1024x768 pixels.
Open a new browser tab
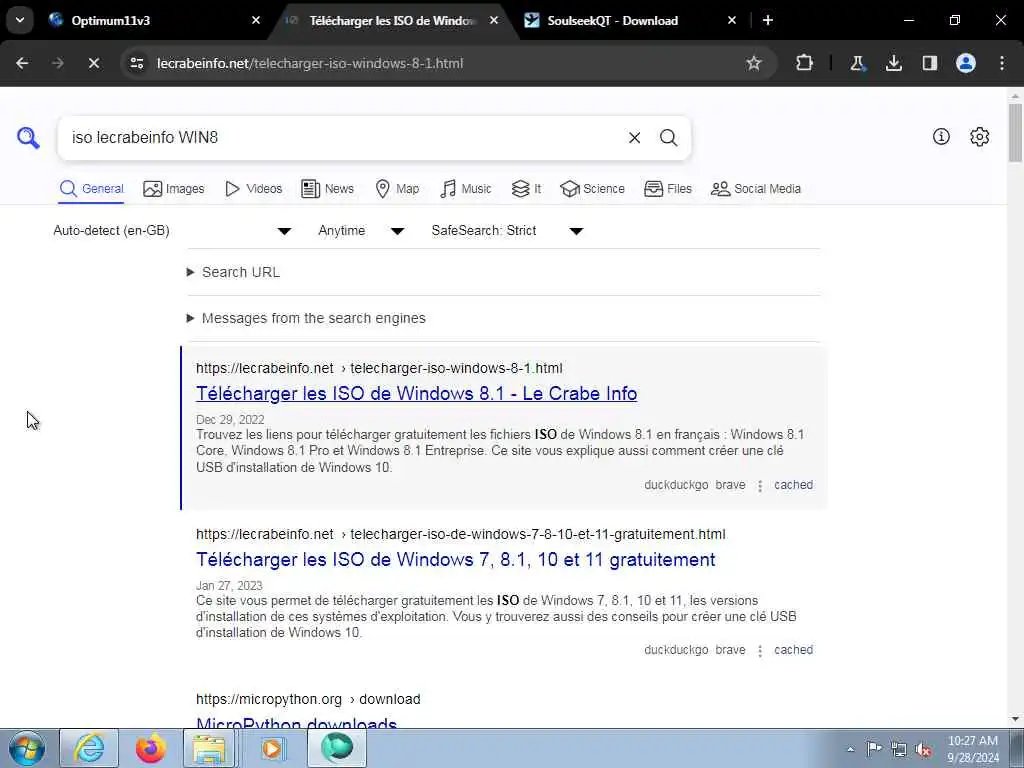point(768,20)
